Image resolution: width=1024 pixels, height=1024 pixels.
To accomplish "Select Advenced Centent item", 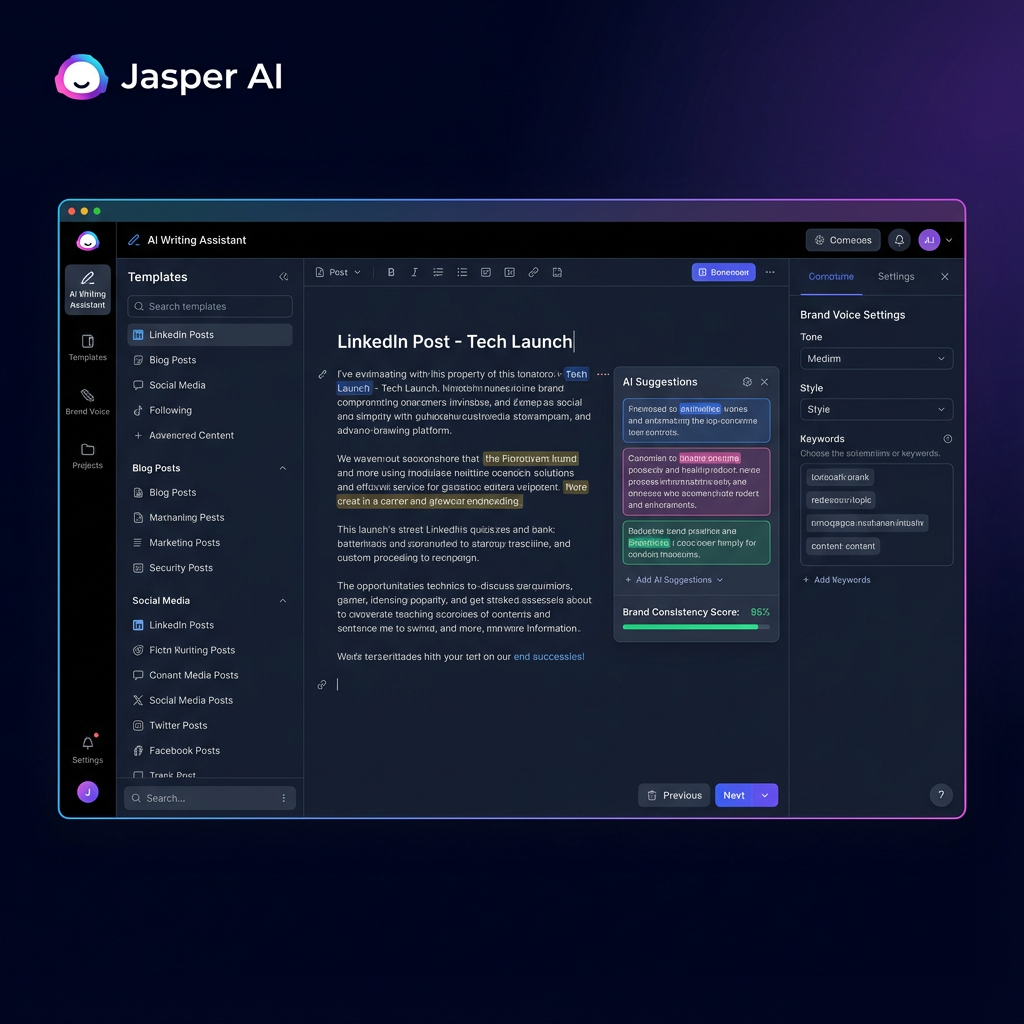I will [210, 436].
